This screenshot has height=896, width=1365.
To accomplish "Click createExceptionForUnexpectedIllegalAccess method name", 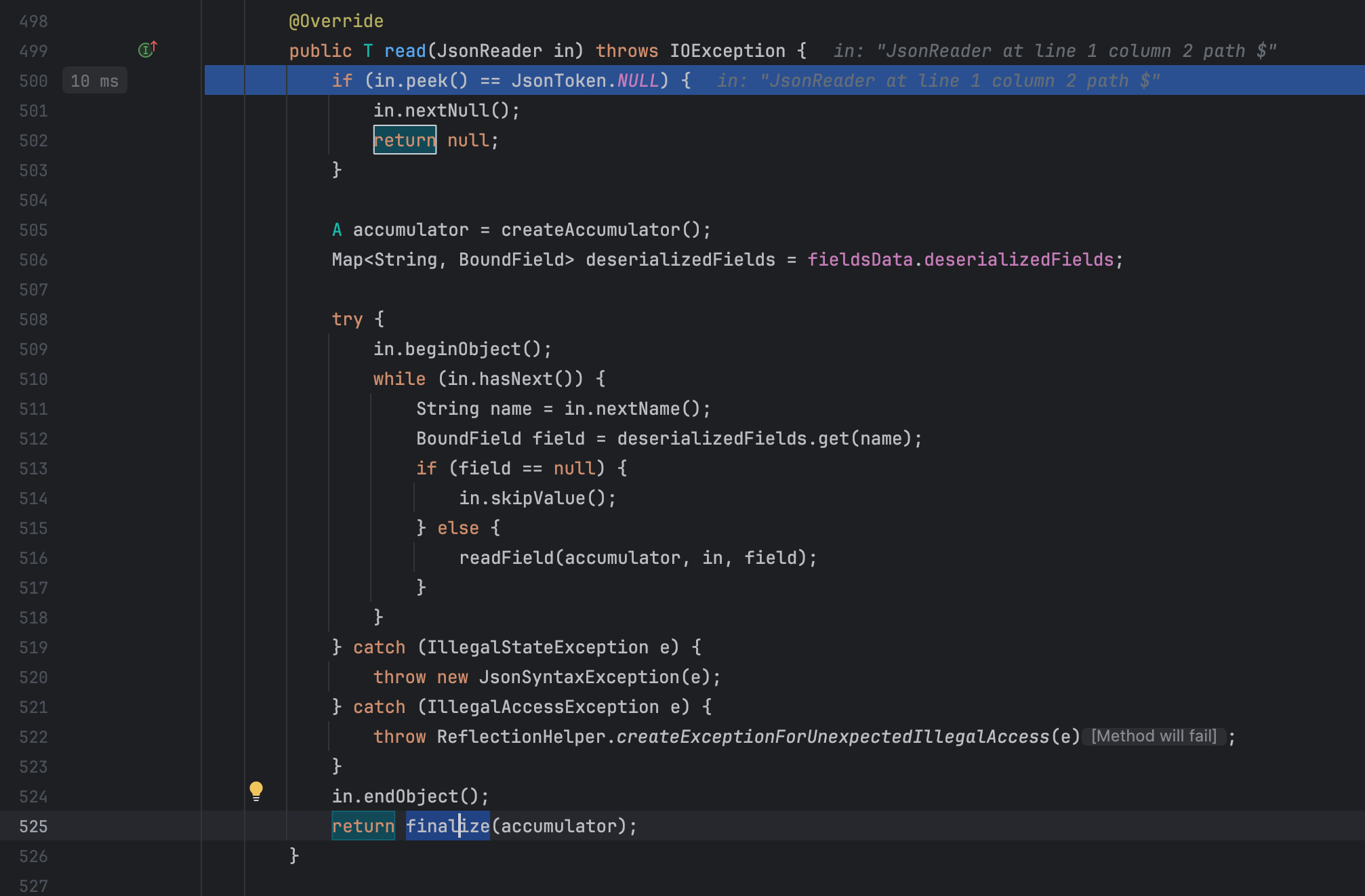I will [x=832, y=737].
